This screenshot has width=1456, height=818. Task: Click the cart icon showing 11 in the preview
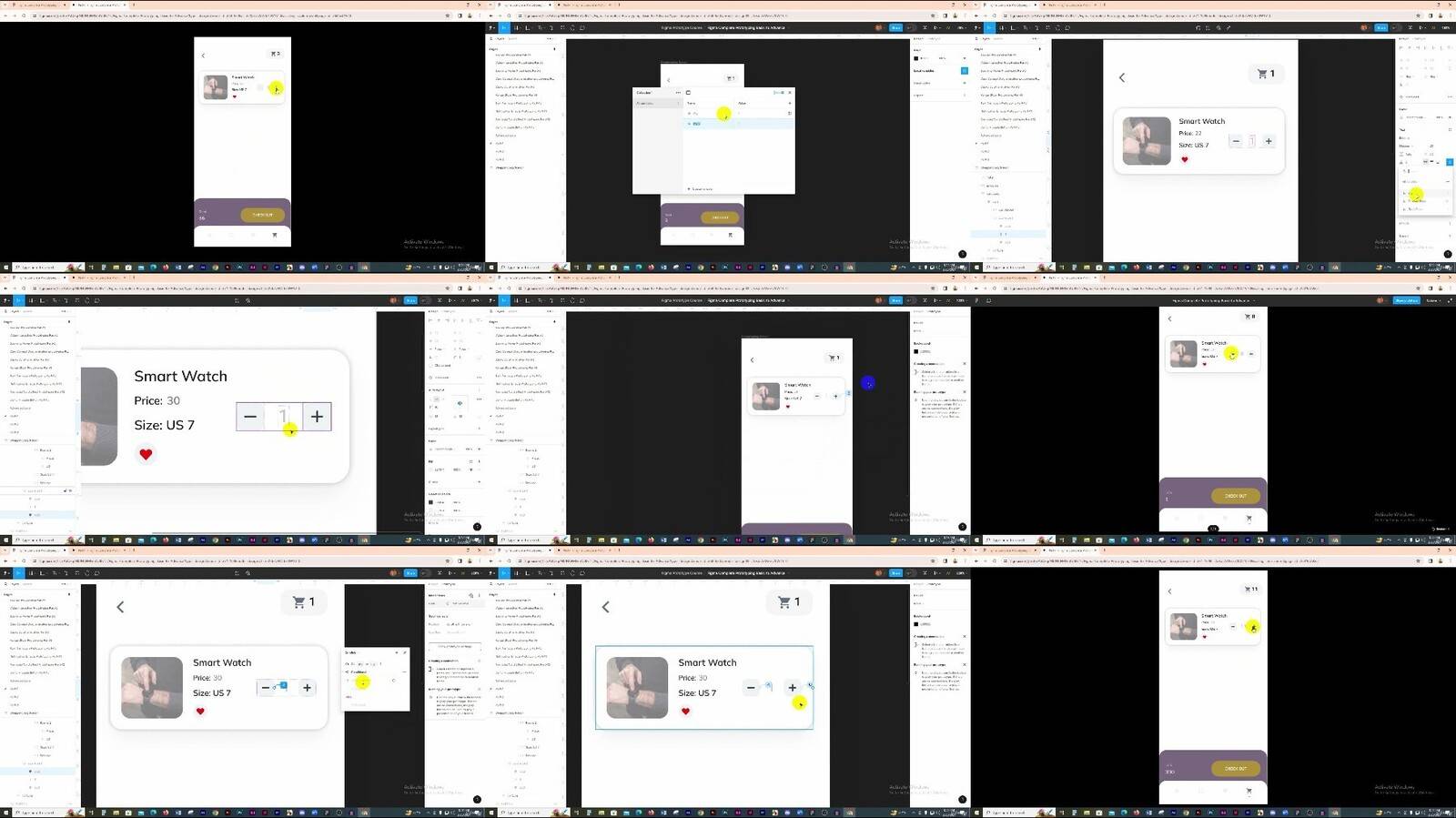coord(1249,589)
